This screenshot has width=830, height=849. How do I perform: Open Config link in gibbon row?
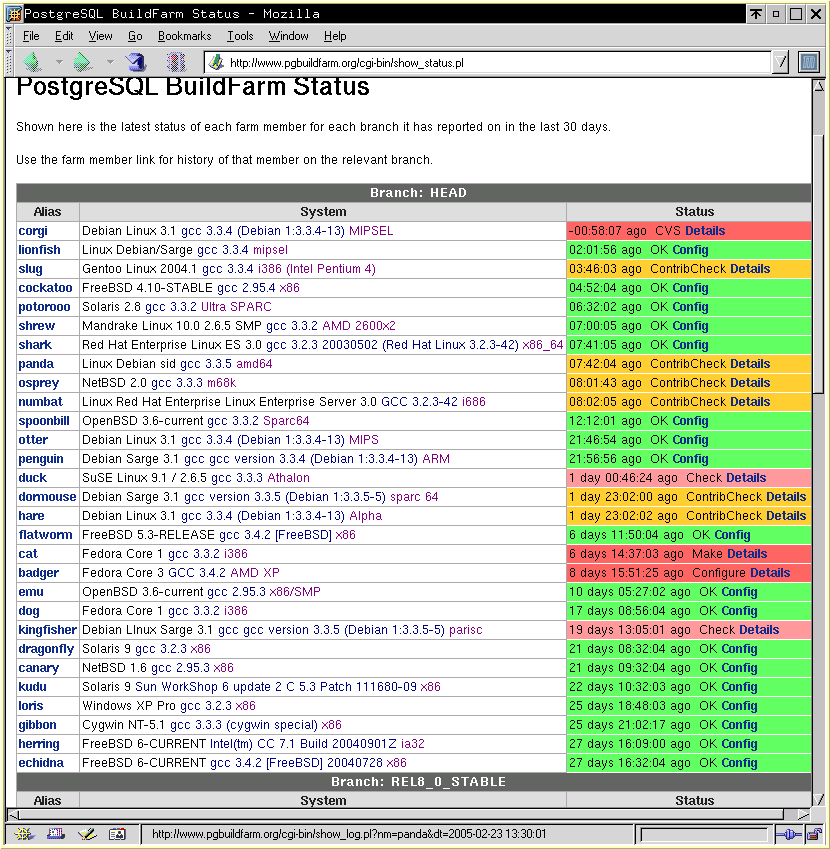(x=739, y=724)
